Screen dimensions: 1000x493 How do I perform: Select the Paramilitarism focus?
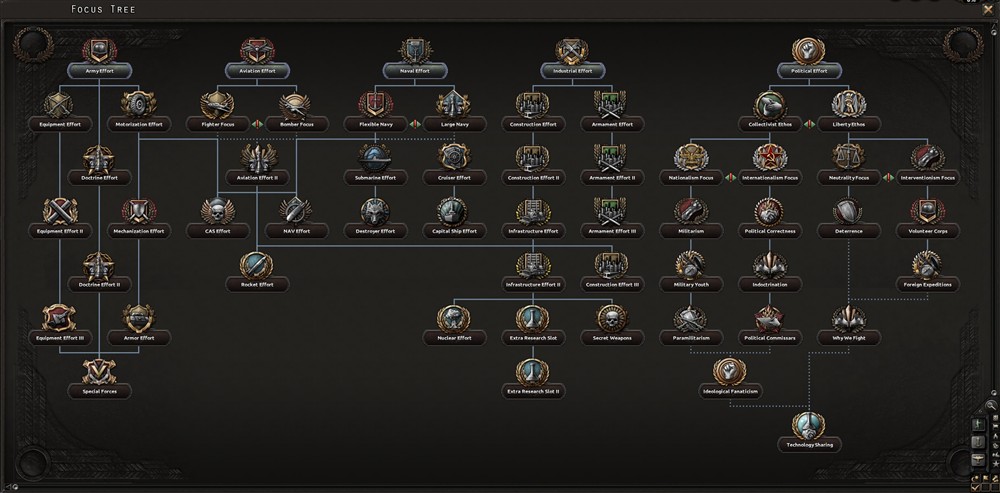coord(691,318)
